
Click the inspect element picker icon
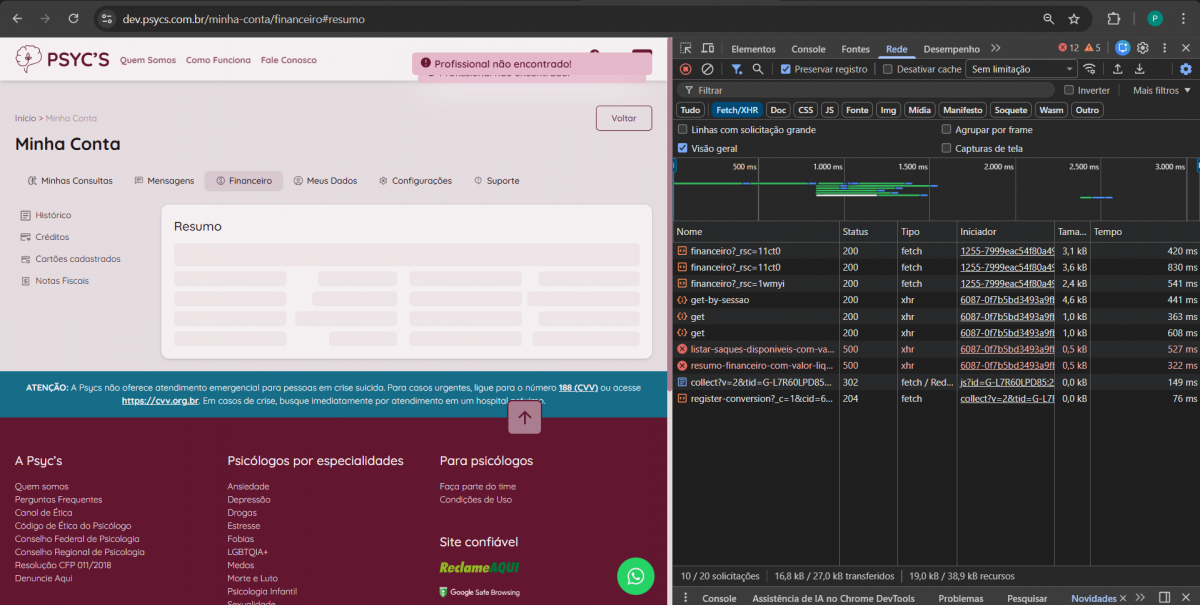[x=685, y=48]
